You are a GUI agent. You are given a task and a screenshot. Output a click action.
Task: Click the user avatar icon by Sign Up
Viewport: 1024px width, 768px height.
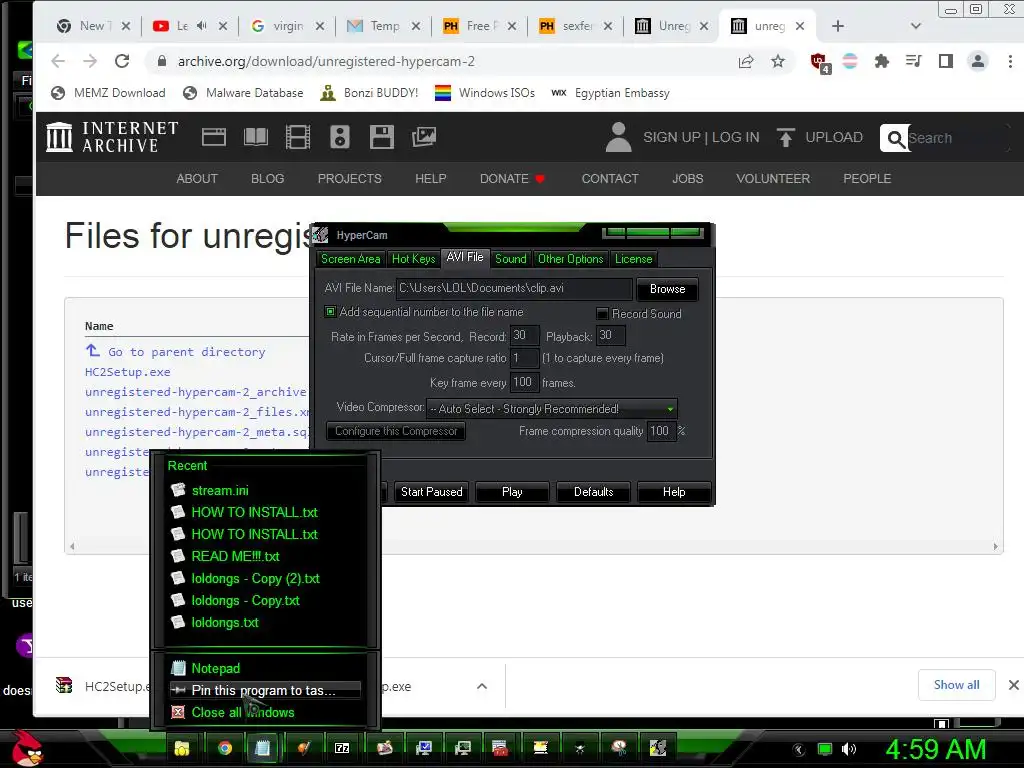[x=618, y=137]
